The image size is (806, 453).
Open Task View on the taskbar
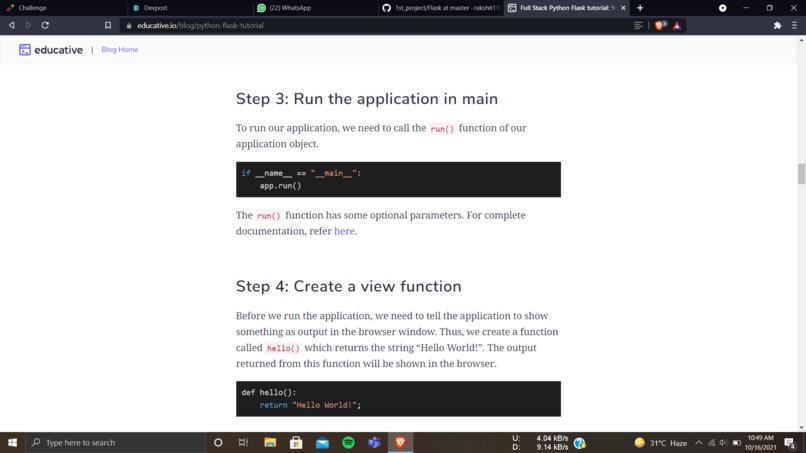point(244,442)
